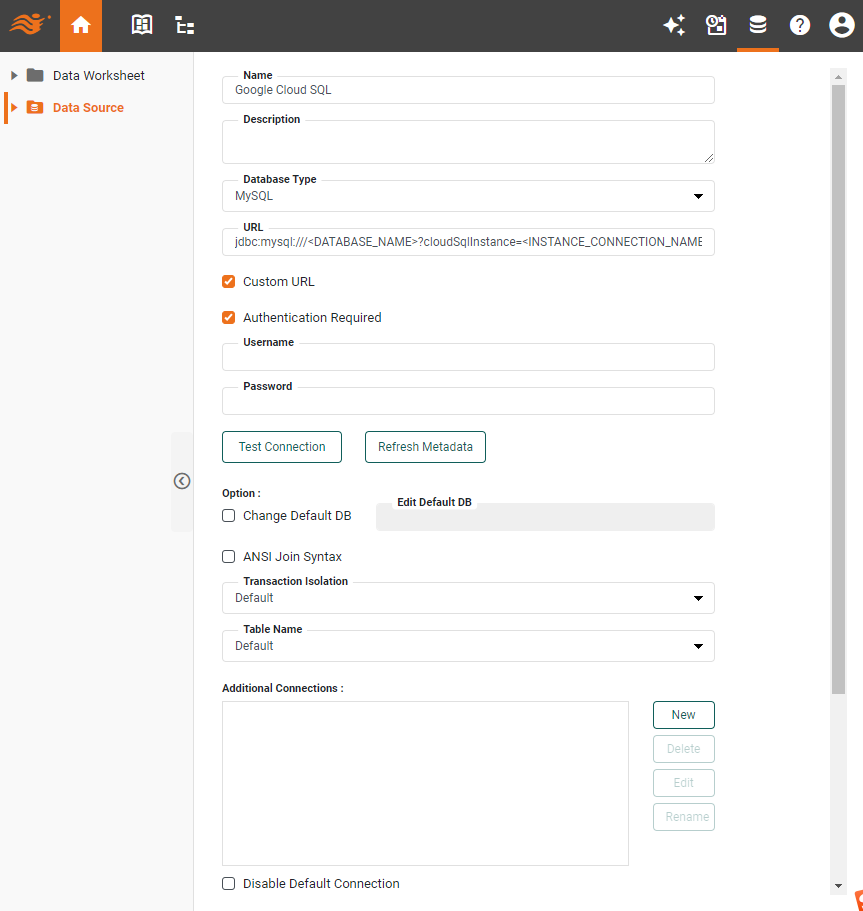Open the repository tree view icon
The image size is (863, 911).
(184, 25)
